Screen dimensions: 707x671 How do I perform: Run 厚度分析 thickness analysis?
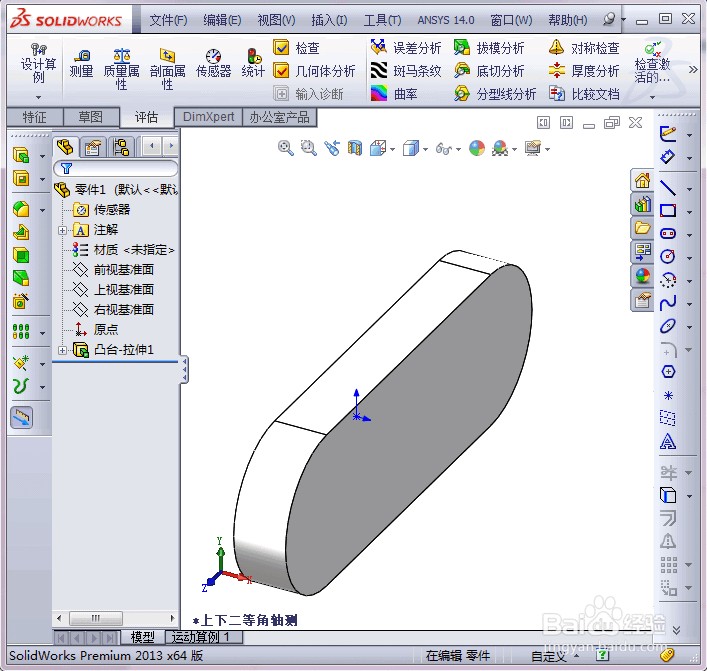584,70
